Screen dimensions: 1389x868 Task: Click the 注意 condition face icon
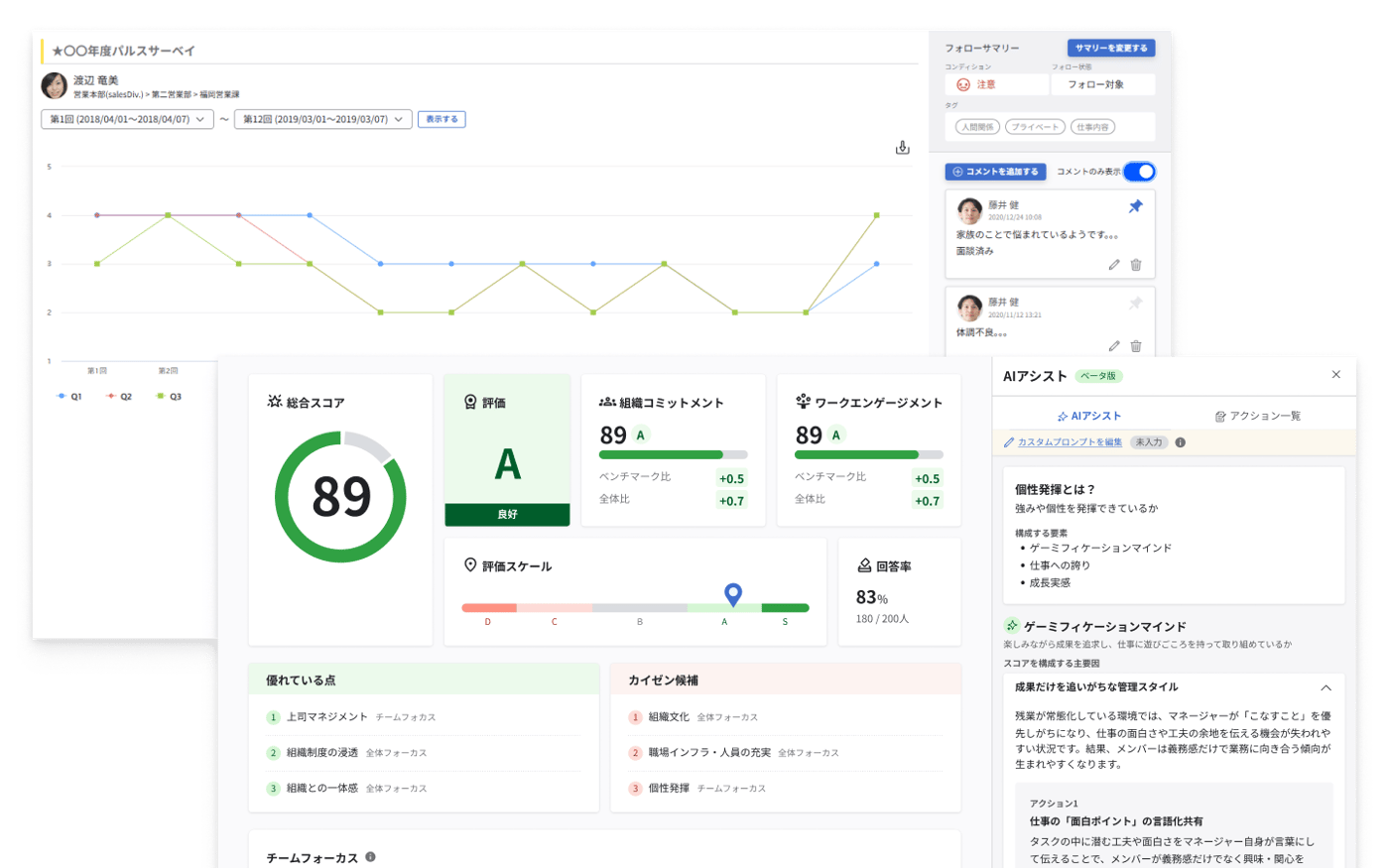click(x=962, y=84)
